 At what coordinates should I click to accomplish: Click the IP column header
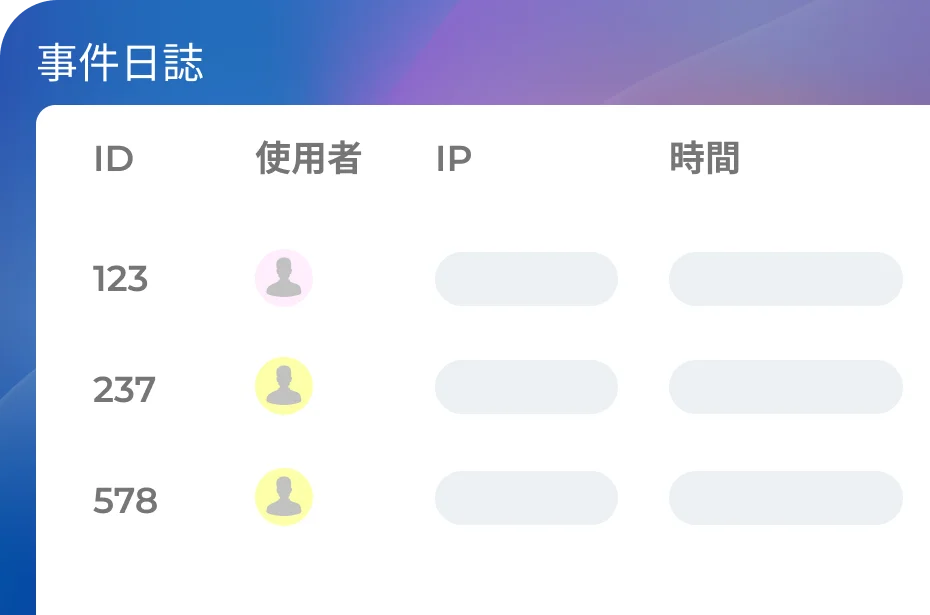pyautogui.click(x=454, y=159)
